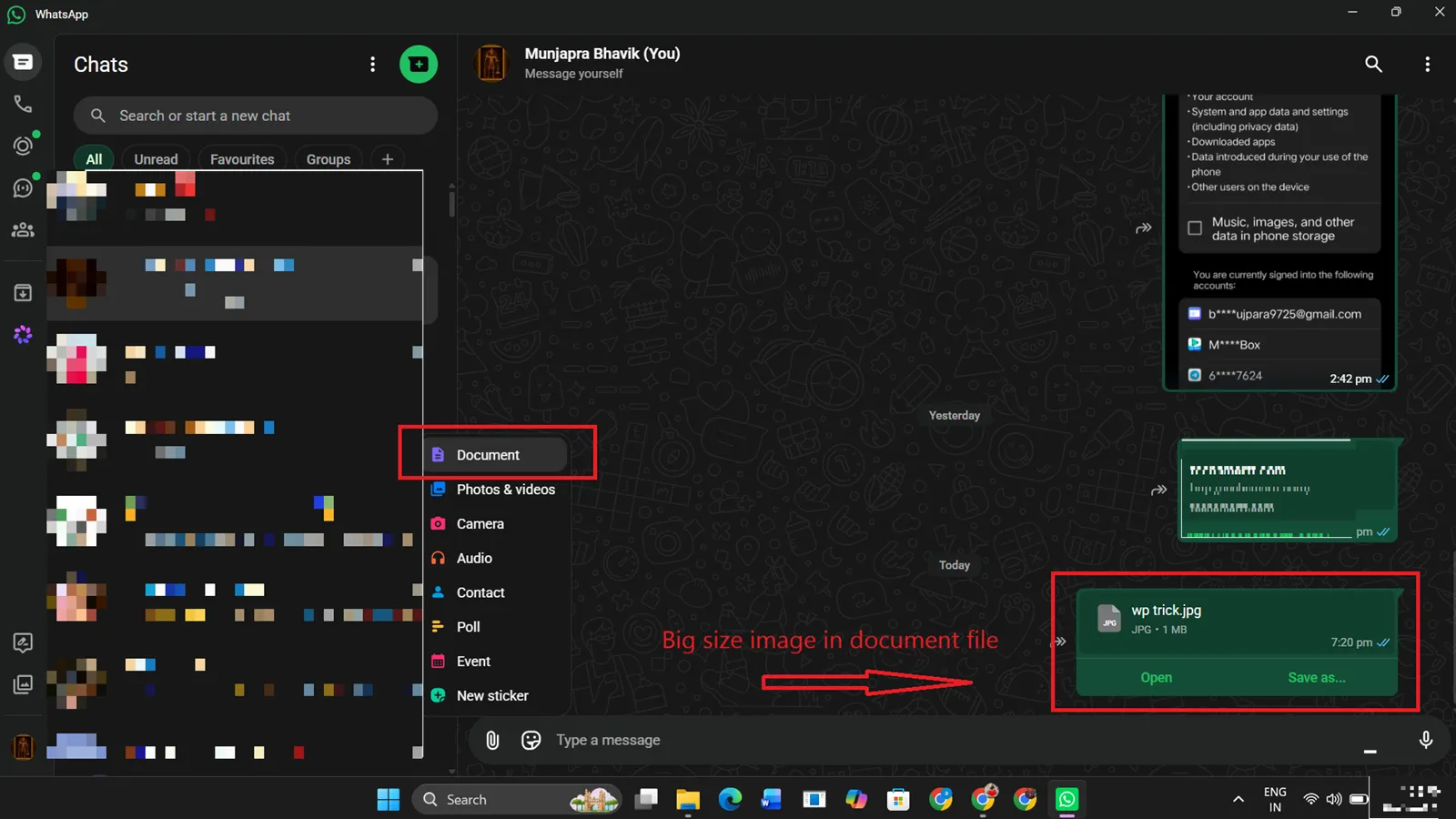Click Save as for wp trick.jpg
Viewport: 1456px width, 819px height.
(x=1317, y=677)
